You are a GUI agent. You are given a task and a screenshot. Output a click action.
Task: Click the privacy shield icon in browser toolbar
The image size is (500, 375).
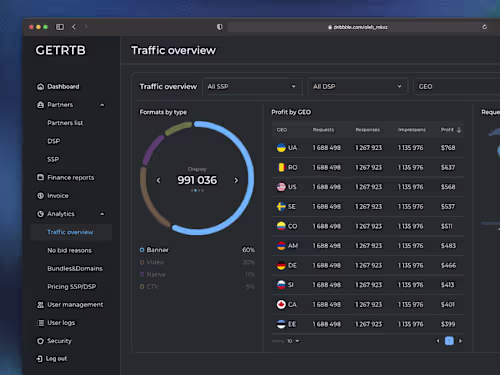click(219, 27)
